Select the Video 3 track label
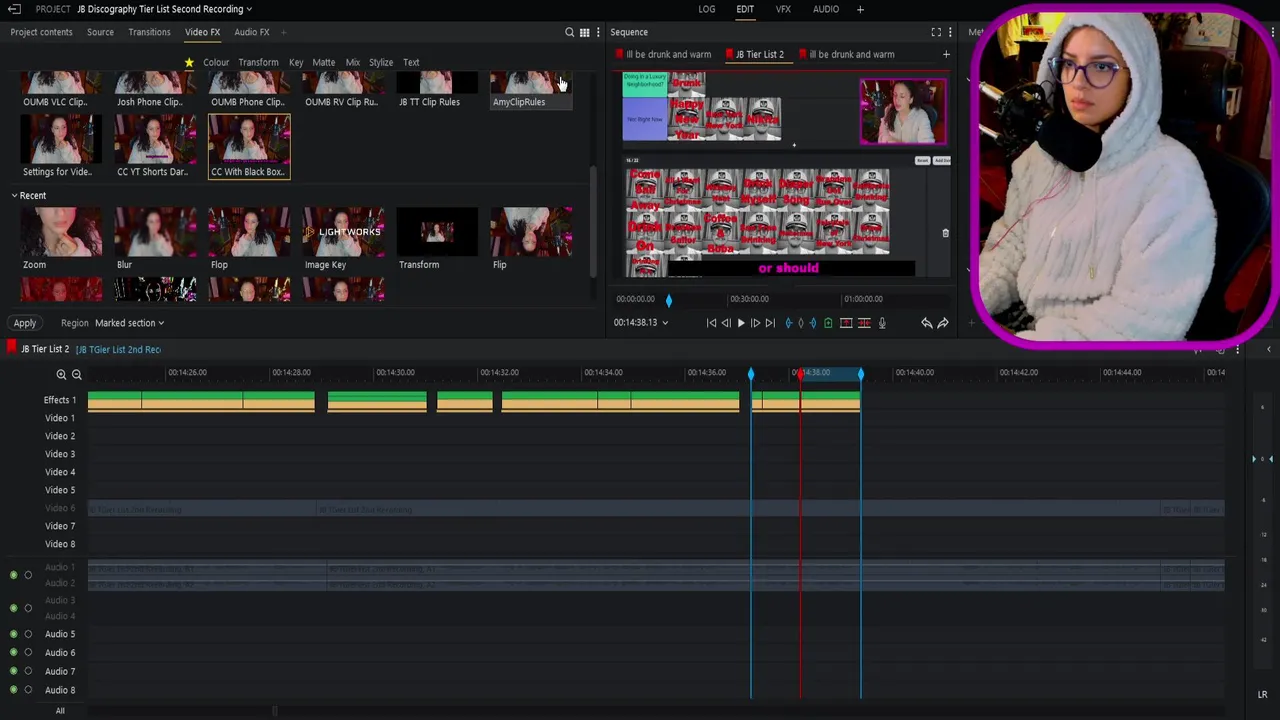 point(59,454)
